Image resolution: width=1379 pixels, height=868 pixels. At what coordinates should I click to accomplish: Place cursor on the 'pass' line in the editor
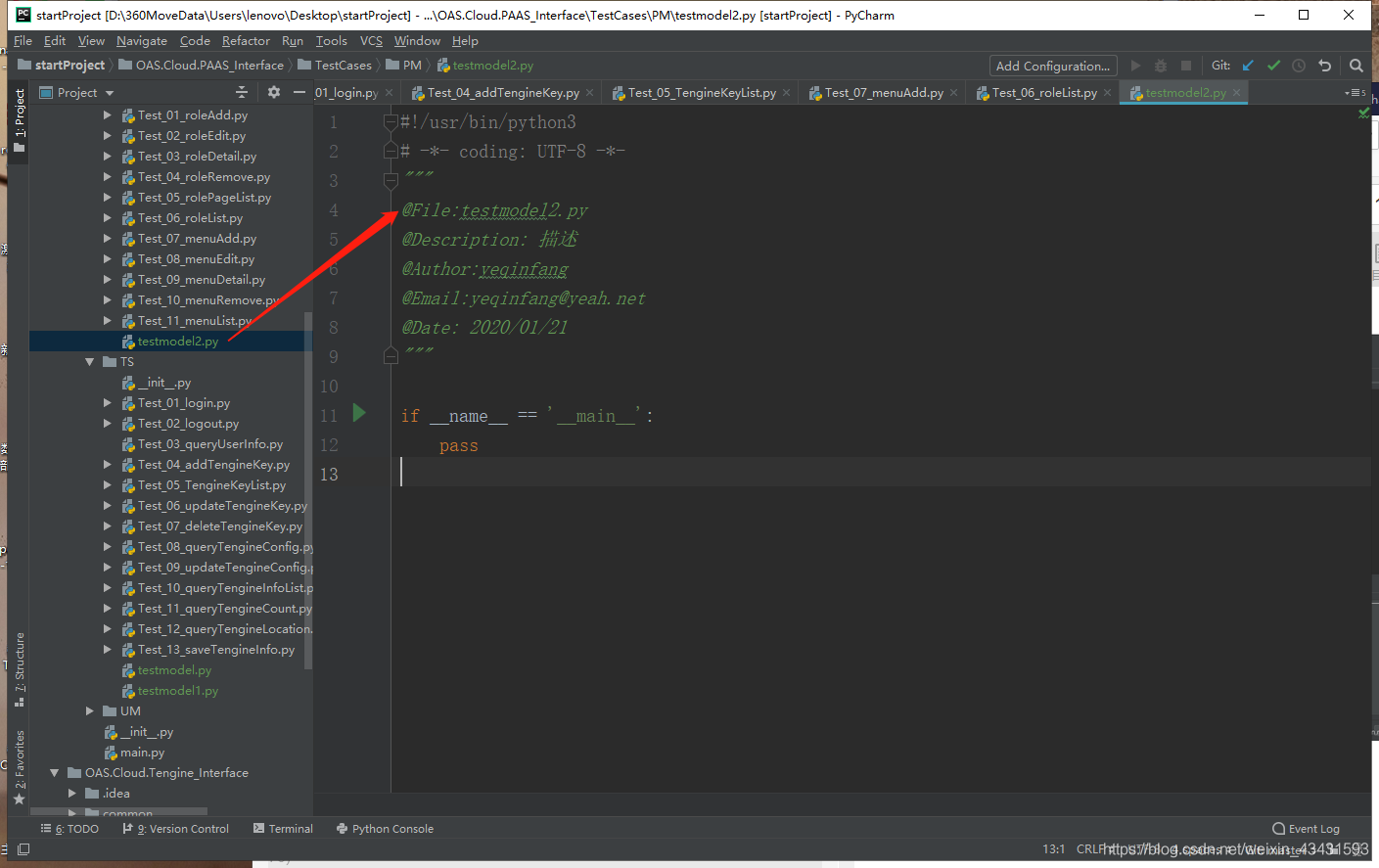click(458, 446)
